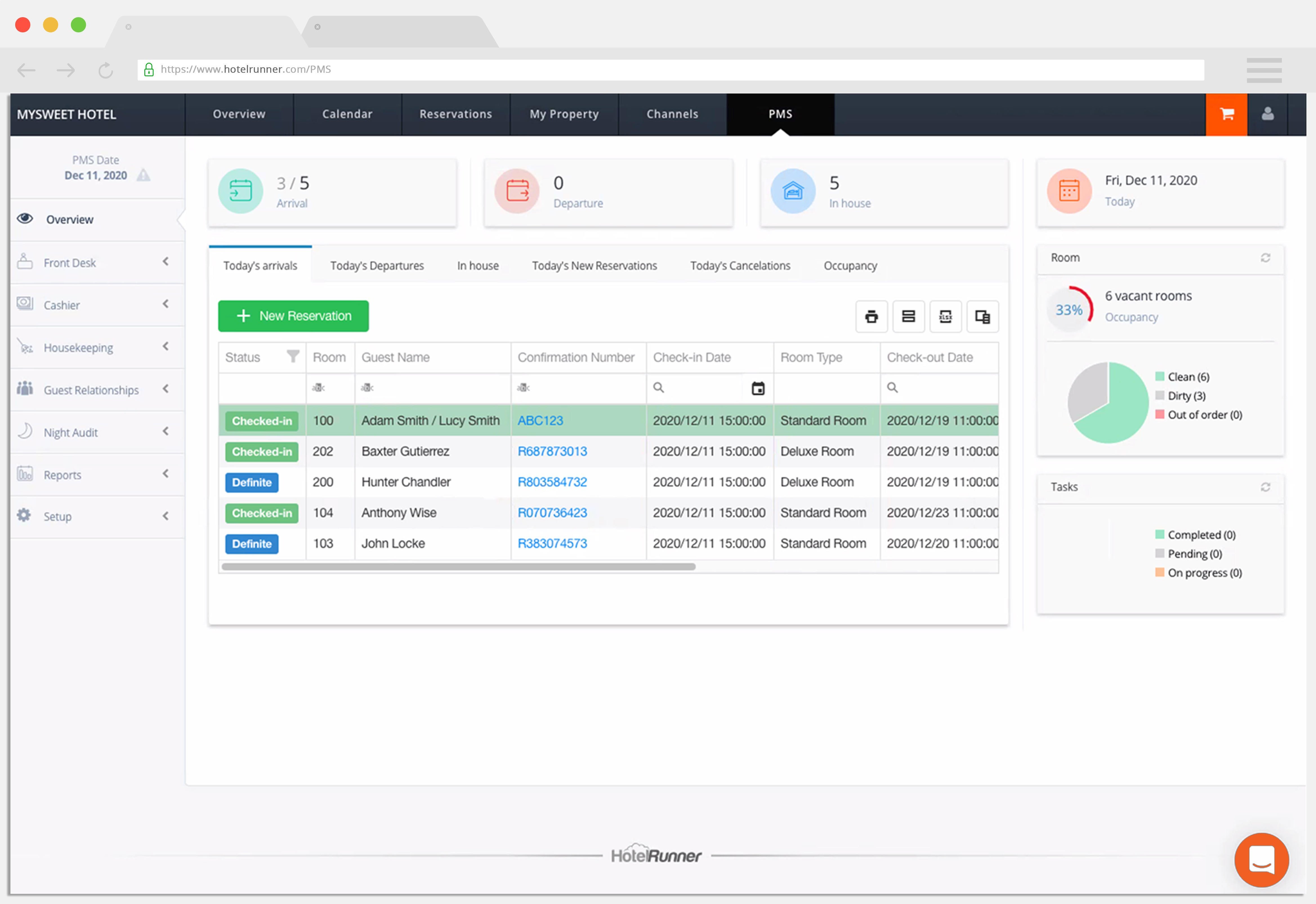The width and height of the screenshot is (1316, 904).
Task: Switch to the Today's Departures tab
Action: (377, 266)
